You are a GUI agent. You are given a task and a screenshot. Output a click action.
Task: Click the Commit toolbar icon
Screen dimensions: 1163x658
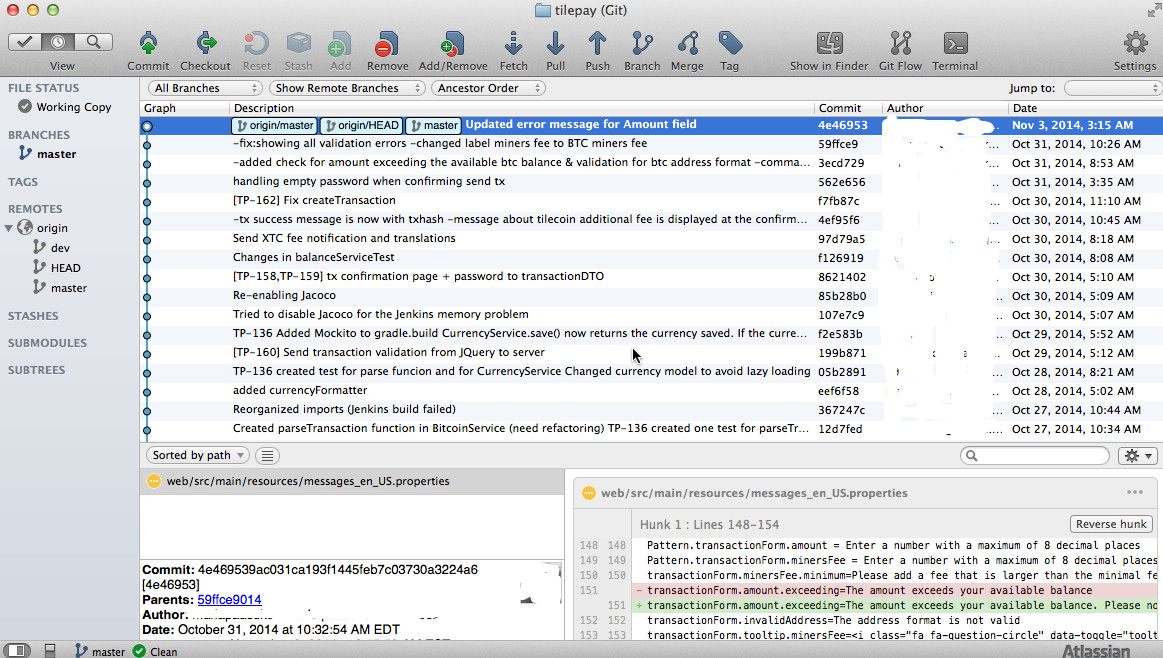[x=148, y=44]
